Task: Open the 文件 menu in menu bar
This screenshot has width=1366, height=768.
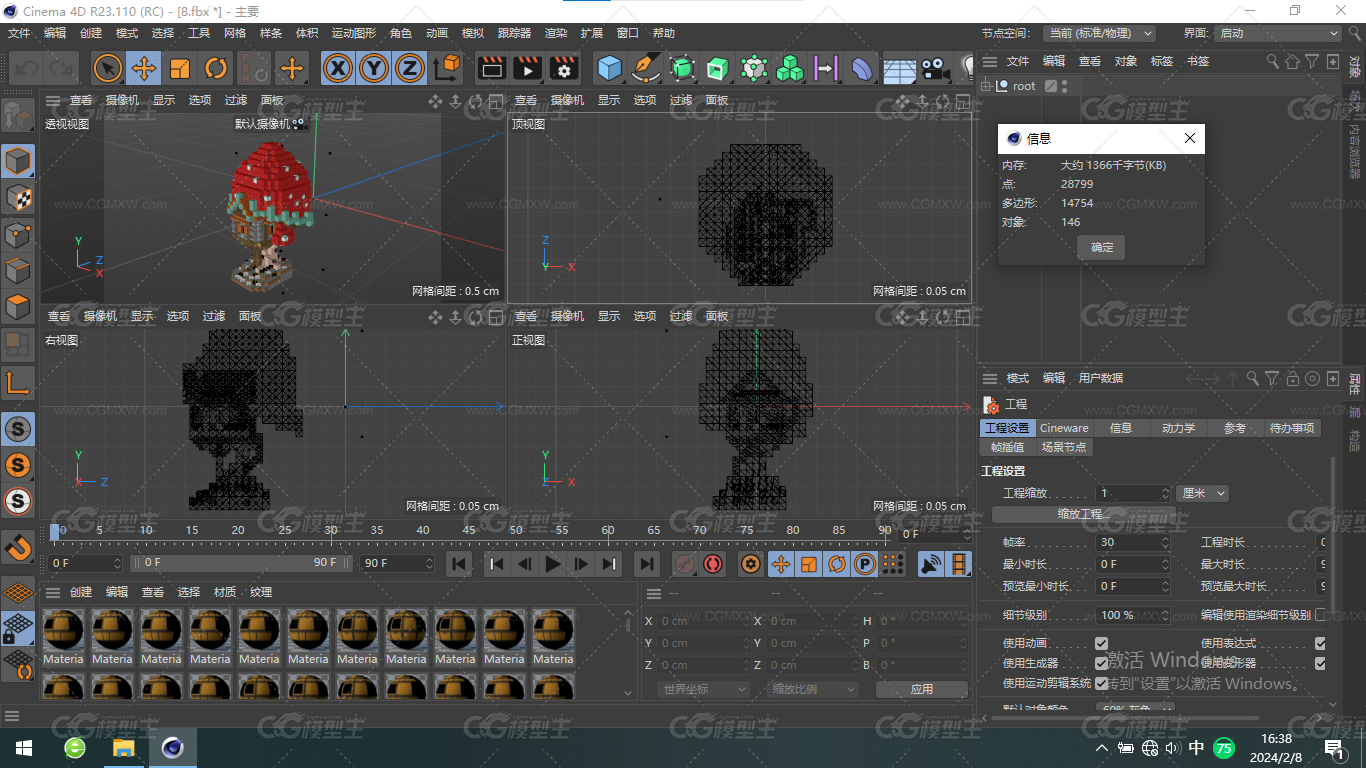Action: coord(19,33)
